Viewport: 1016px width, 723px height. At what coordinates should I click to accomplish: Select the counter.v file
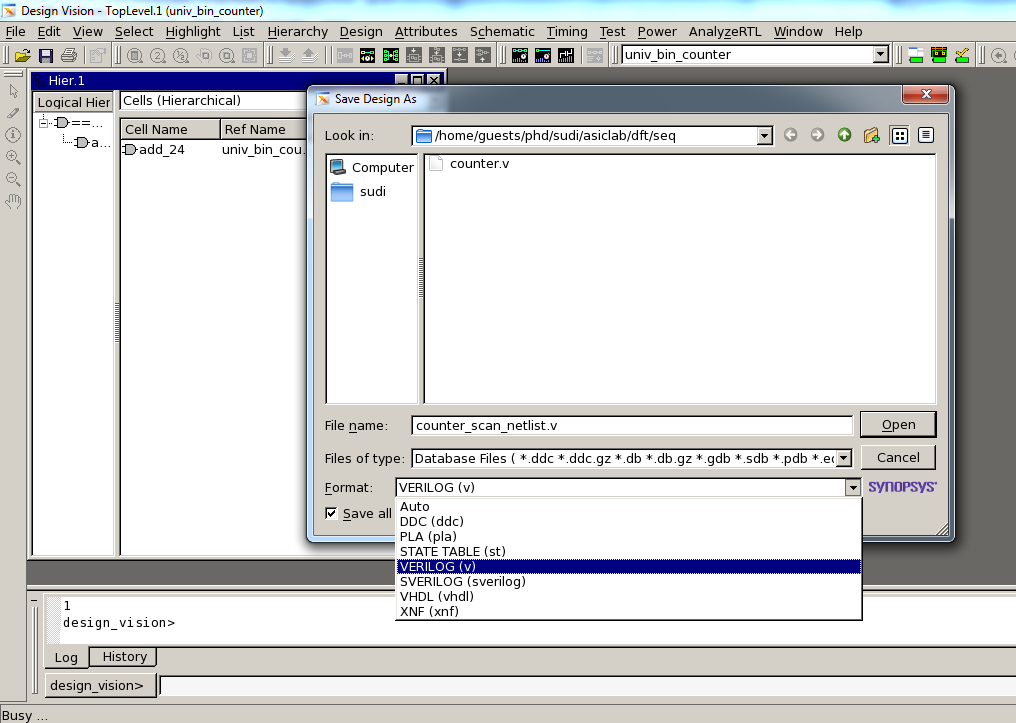click(x=470, y=163)
